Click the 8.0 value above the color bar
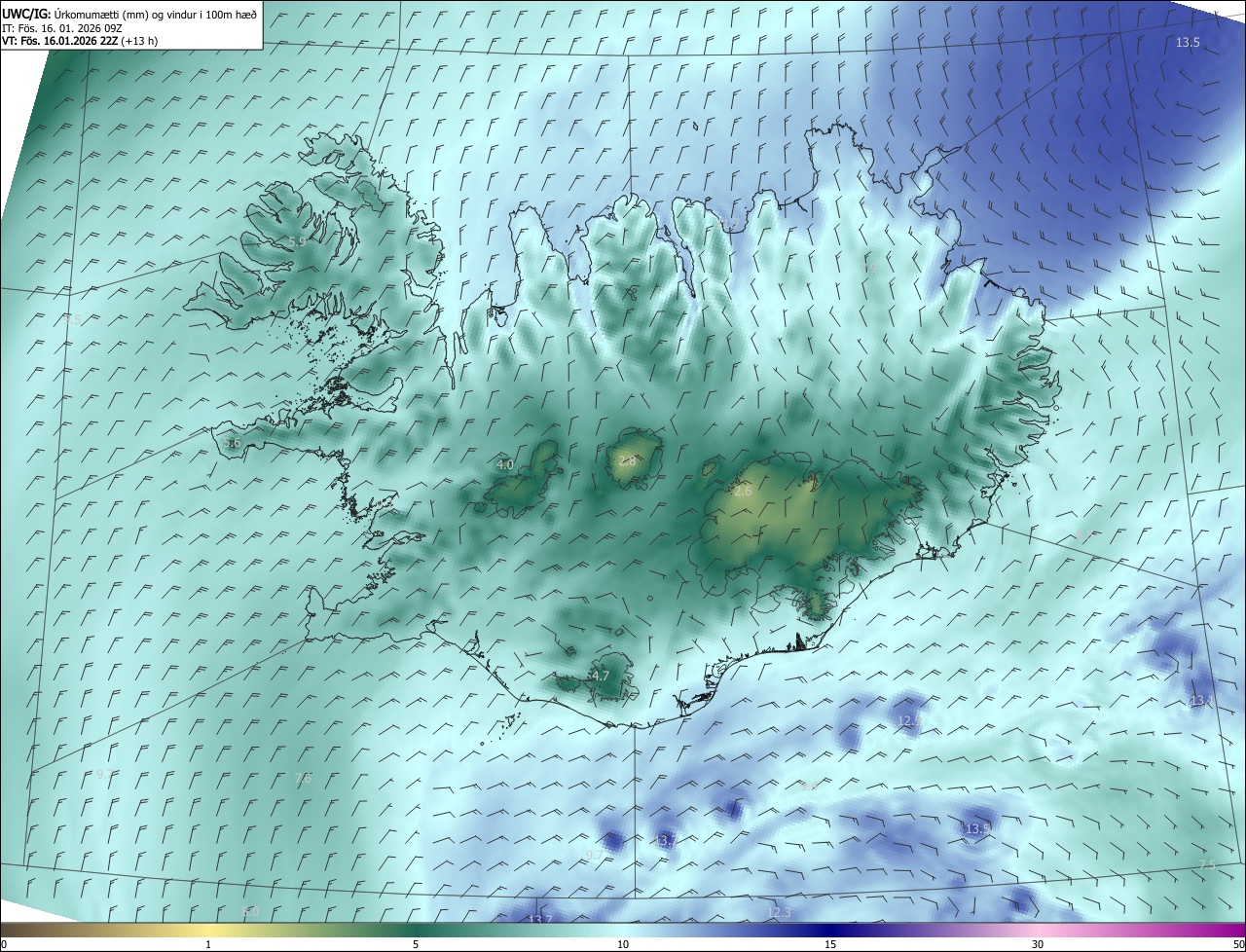The height and width of the screenshot is (952, 1246). 250,912
